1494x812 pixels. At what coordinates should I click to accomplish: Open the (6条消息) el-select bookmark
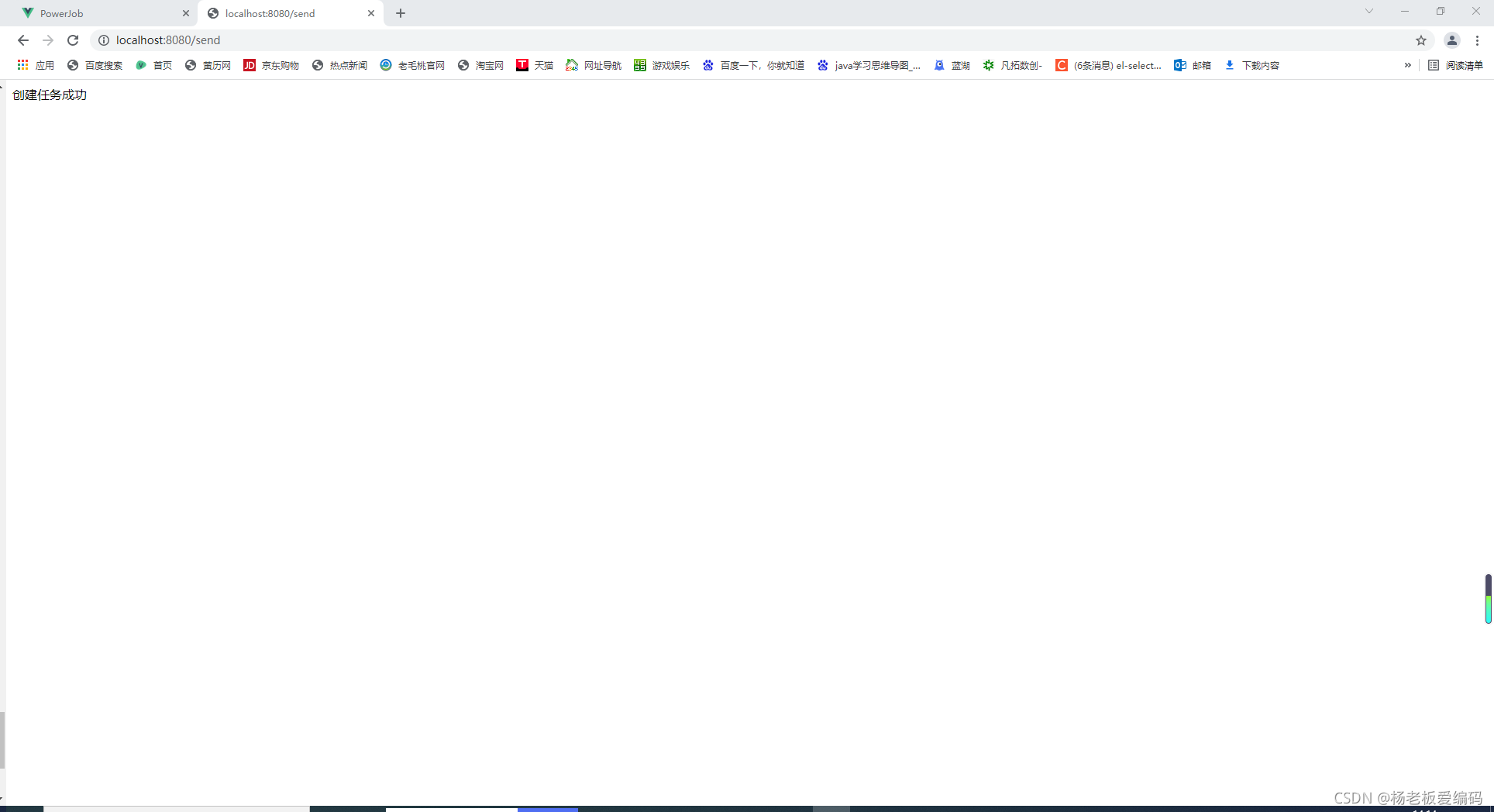1109,65
